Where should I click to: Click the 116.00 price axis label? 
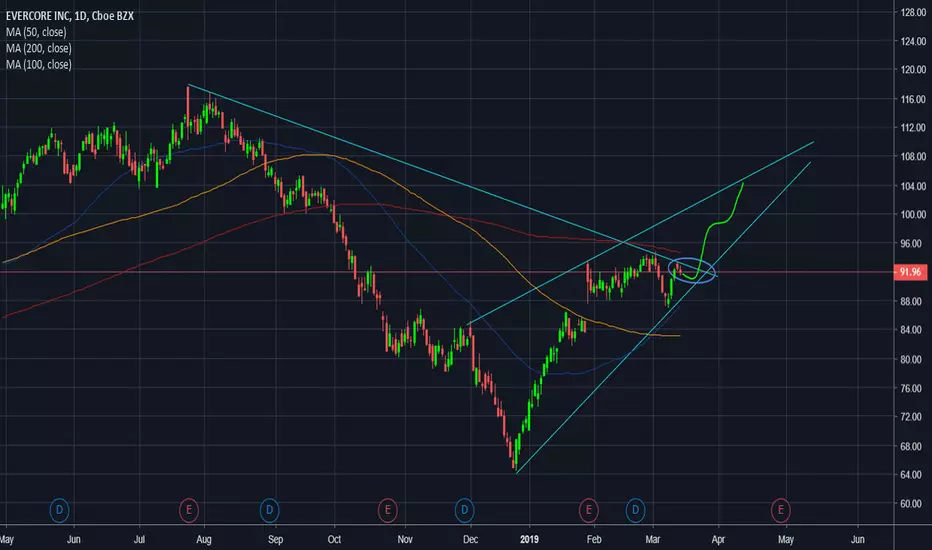tap(913, 99)
